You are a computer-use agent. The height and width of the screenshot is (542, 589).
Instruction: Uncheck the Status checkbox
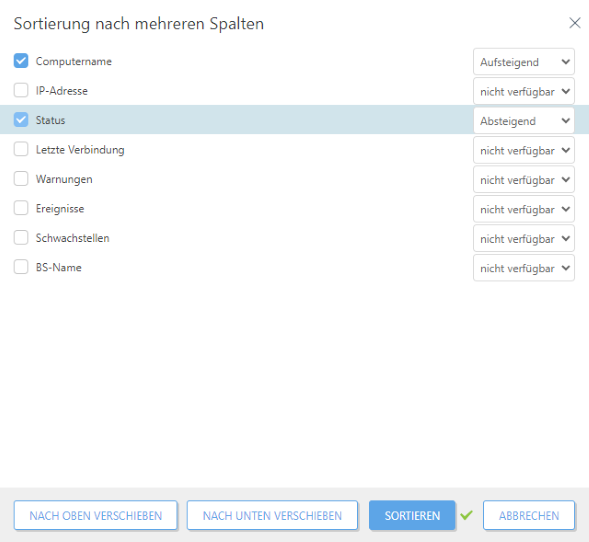coord(21,120)
